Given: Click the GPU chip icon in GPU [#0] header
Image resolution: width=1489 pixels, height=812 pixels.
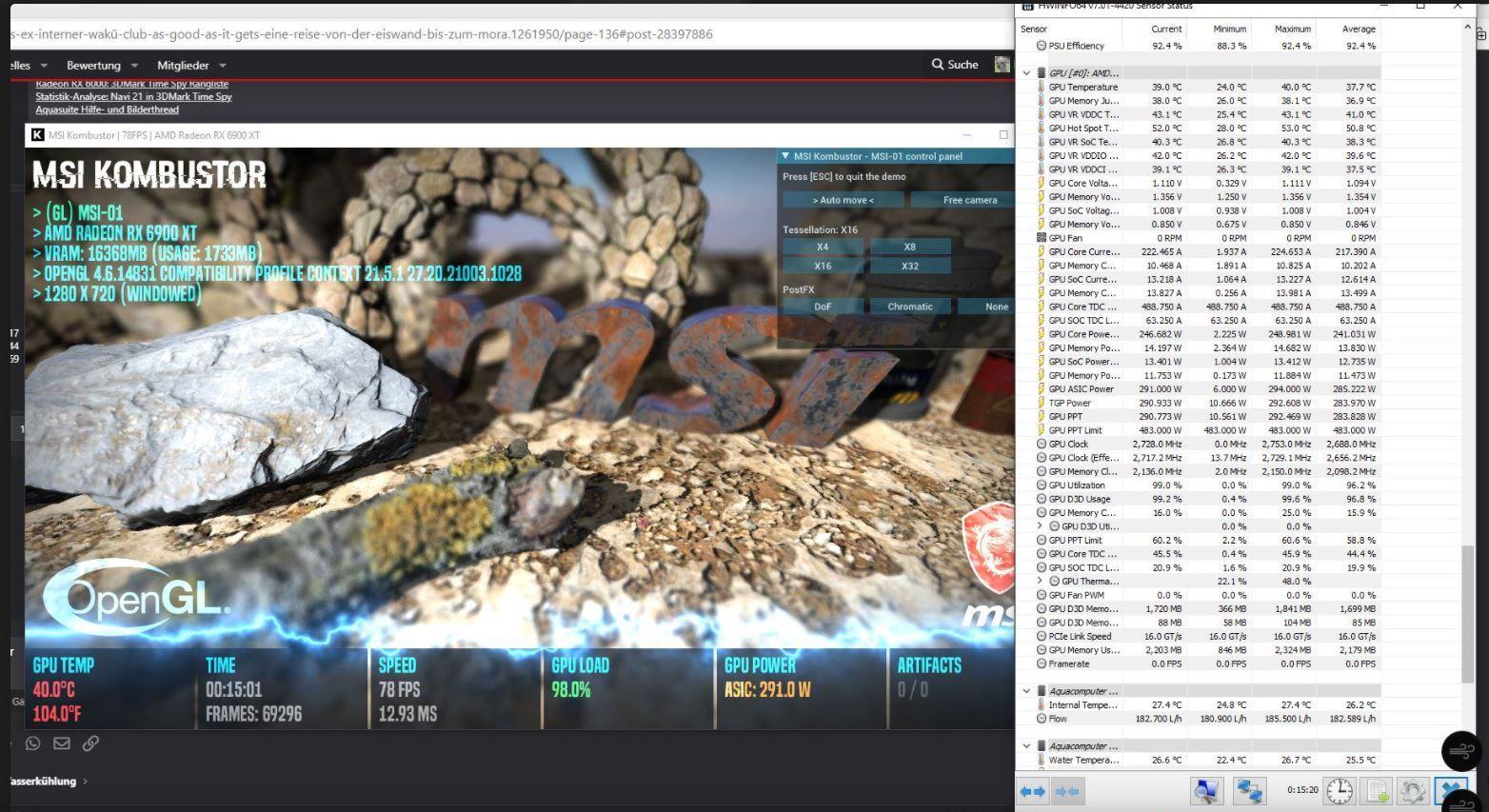Looking at the screenshot, I should click(x=1042, y=72).
